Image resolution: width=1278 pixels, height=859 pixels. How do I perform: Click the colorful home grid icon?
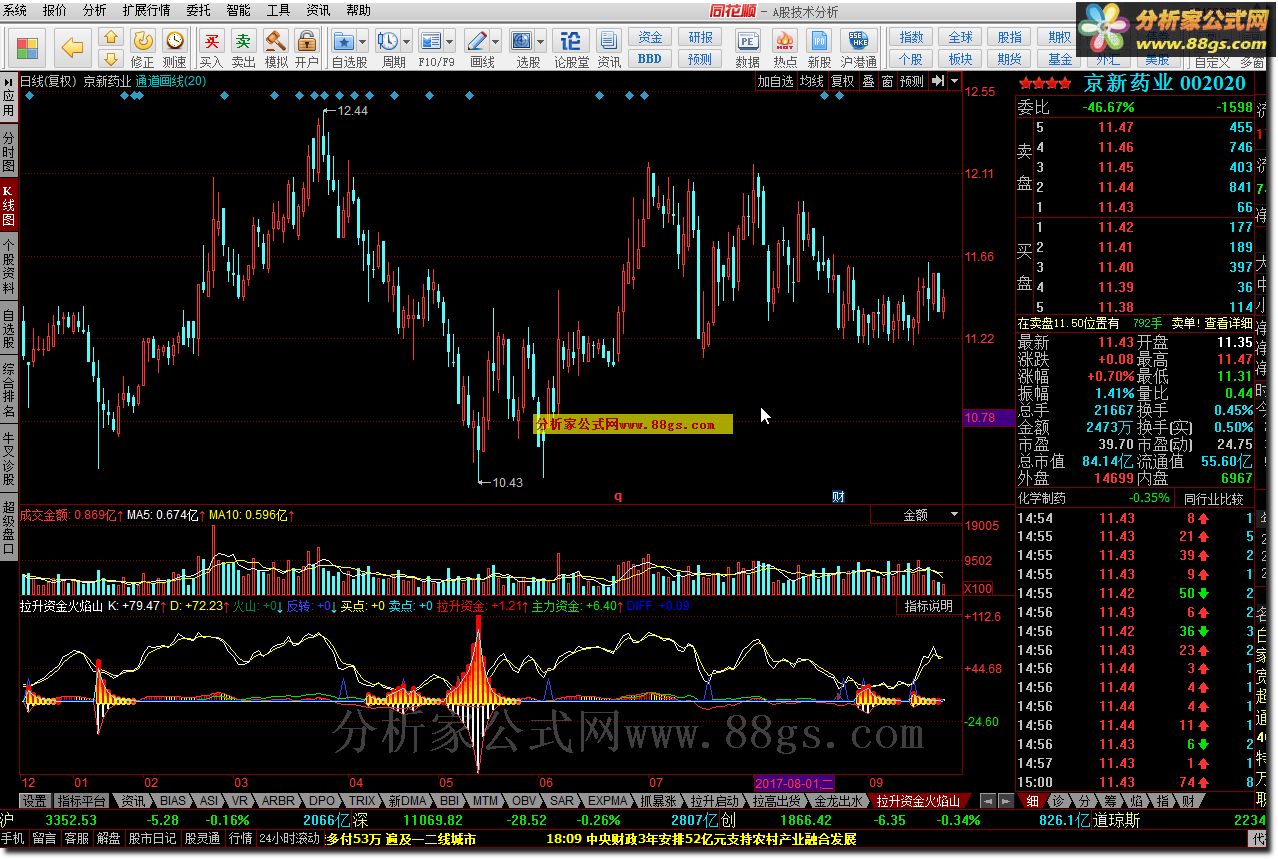coord(27,48)
